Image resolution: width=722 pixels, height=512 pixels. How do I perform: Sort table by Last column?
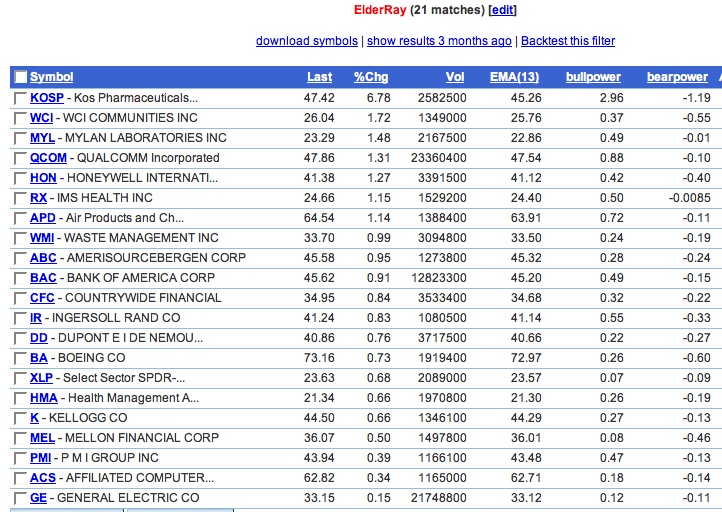point(320,77)
